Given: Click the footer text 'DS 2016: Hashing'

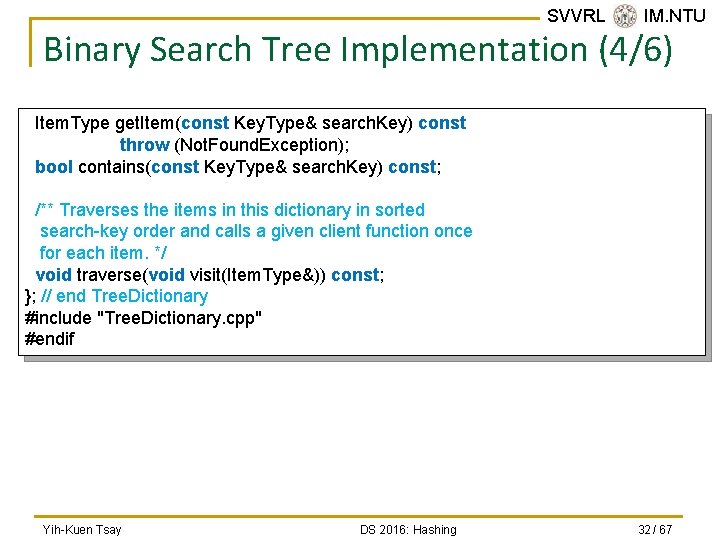Looking at the screenshot, I should click(408, 529).
